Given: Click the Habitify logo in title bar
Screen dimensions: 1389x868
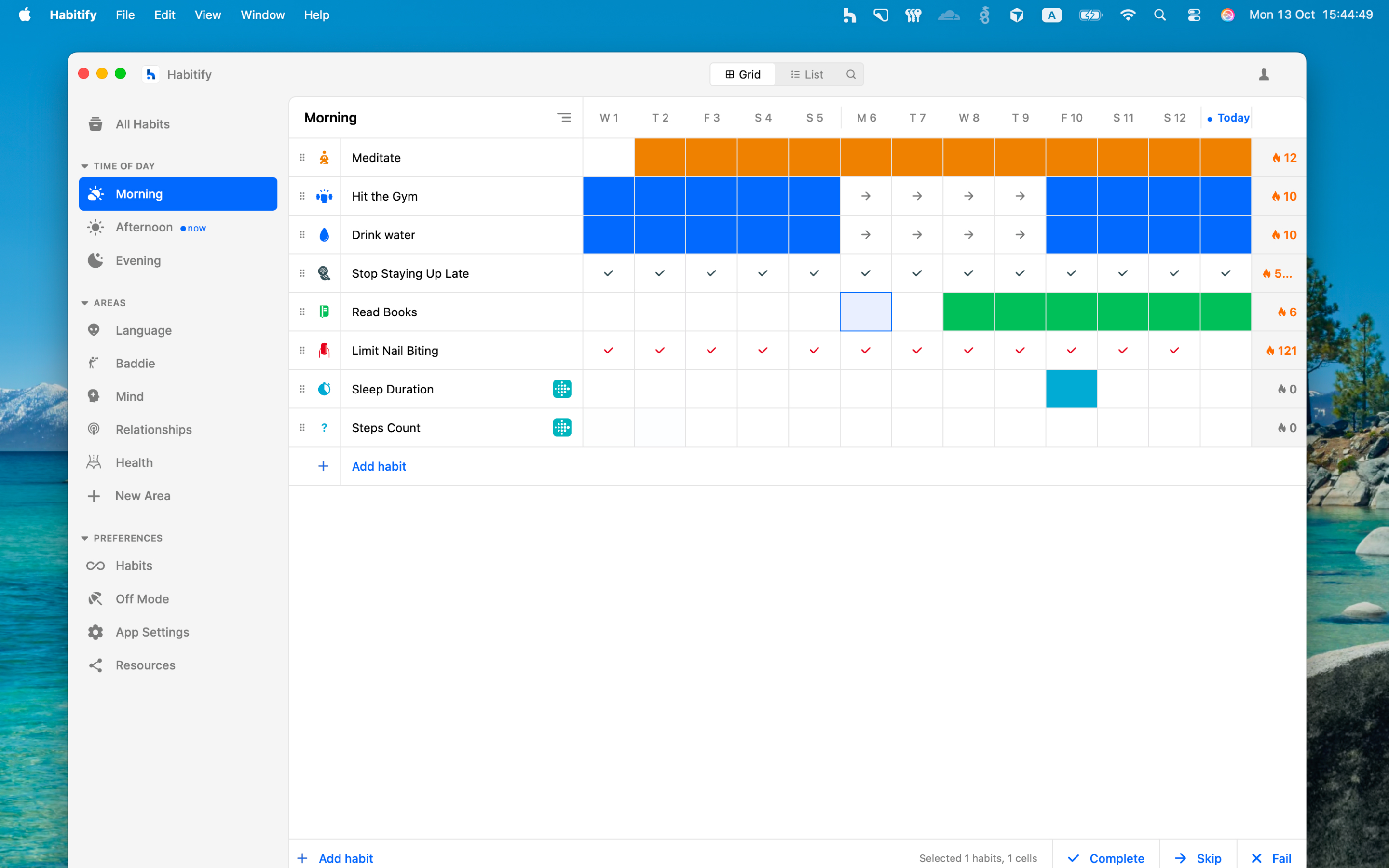Looking at the screenshot, I should pos(150,74).
